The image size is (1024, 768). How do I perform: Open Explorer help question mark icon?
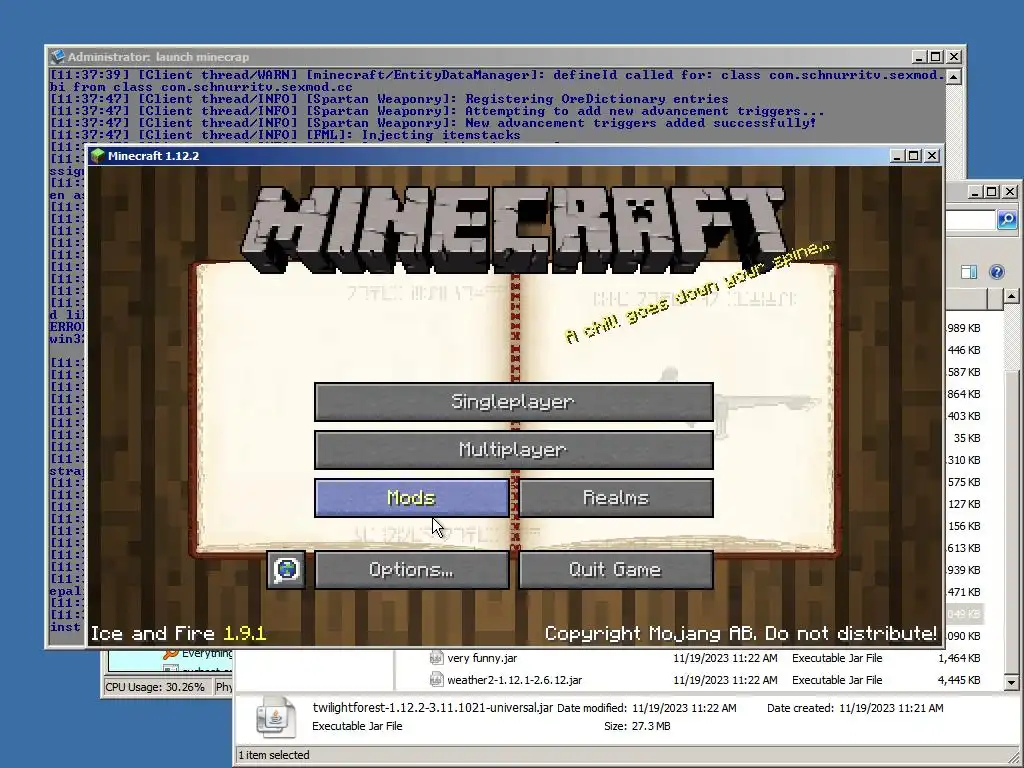click(x=997, y=272)
